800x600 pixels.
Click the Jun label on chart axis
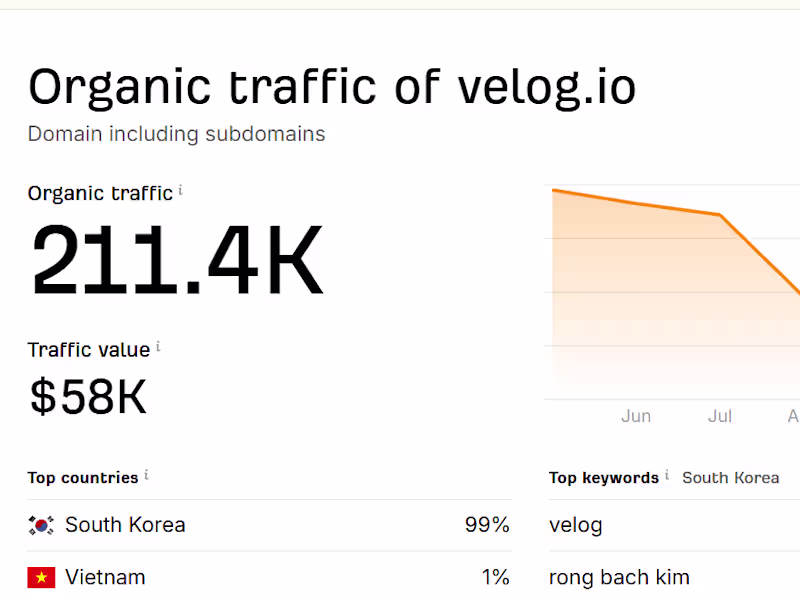pyautogui.click(x=636, y=416)
